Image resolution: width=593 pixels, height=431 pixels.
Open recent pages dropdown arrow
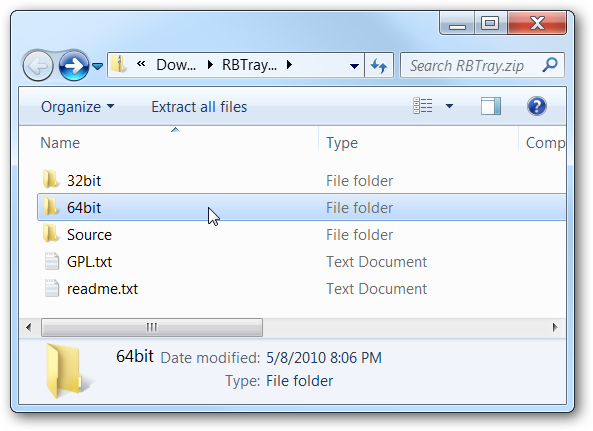98,67
